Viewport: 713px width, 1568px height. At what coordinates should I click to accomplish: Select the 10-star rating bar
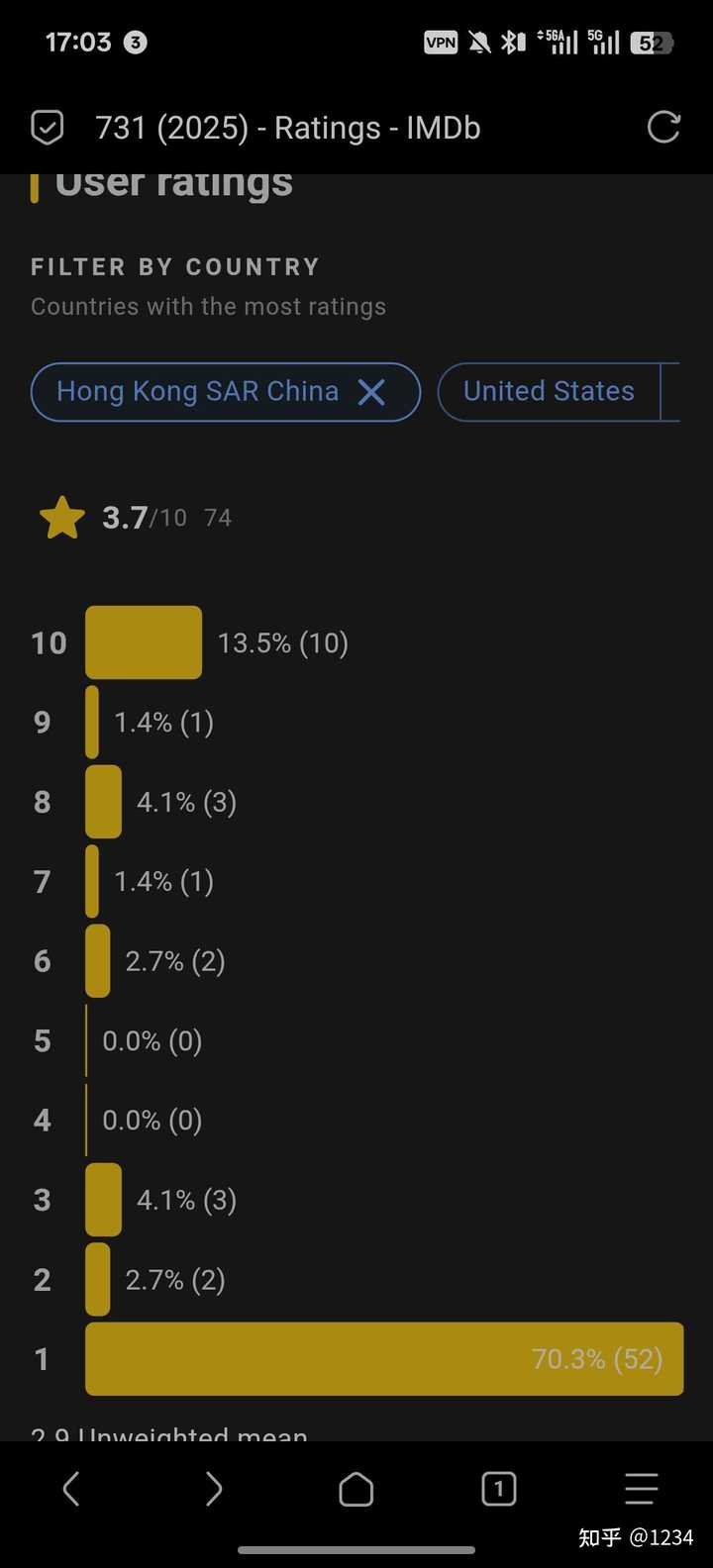144,642
